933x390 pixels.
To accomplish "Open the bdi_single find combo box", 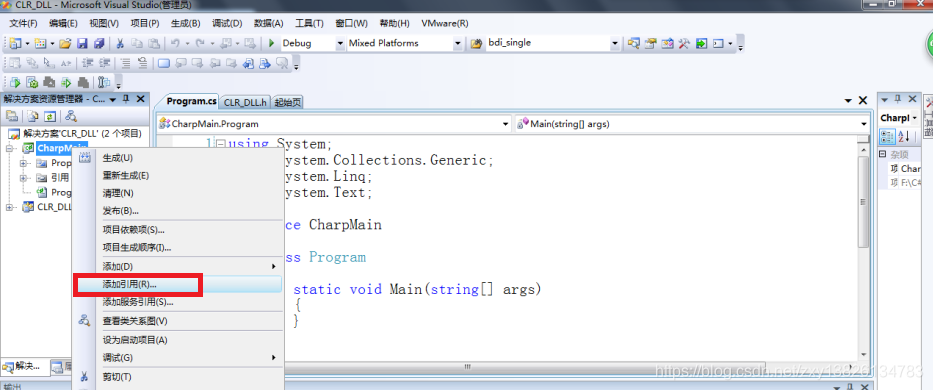I will (615, 43).
